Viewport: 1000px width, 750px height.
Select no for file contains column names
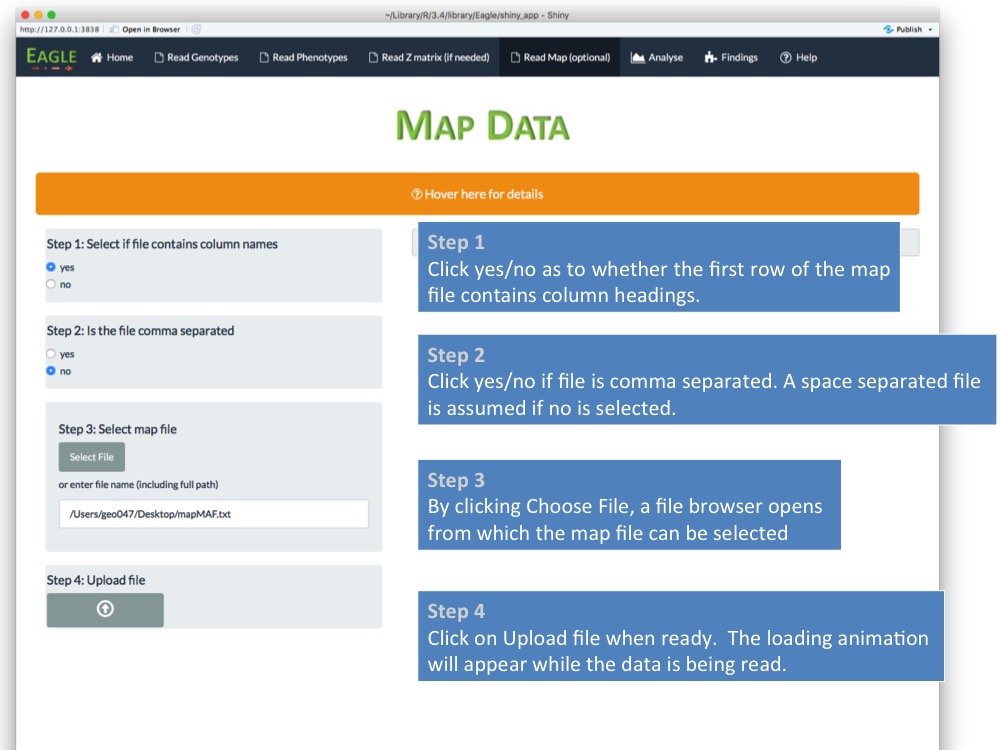click(x=51, y=284)
